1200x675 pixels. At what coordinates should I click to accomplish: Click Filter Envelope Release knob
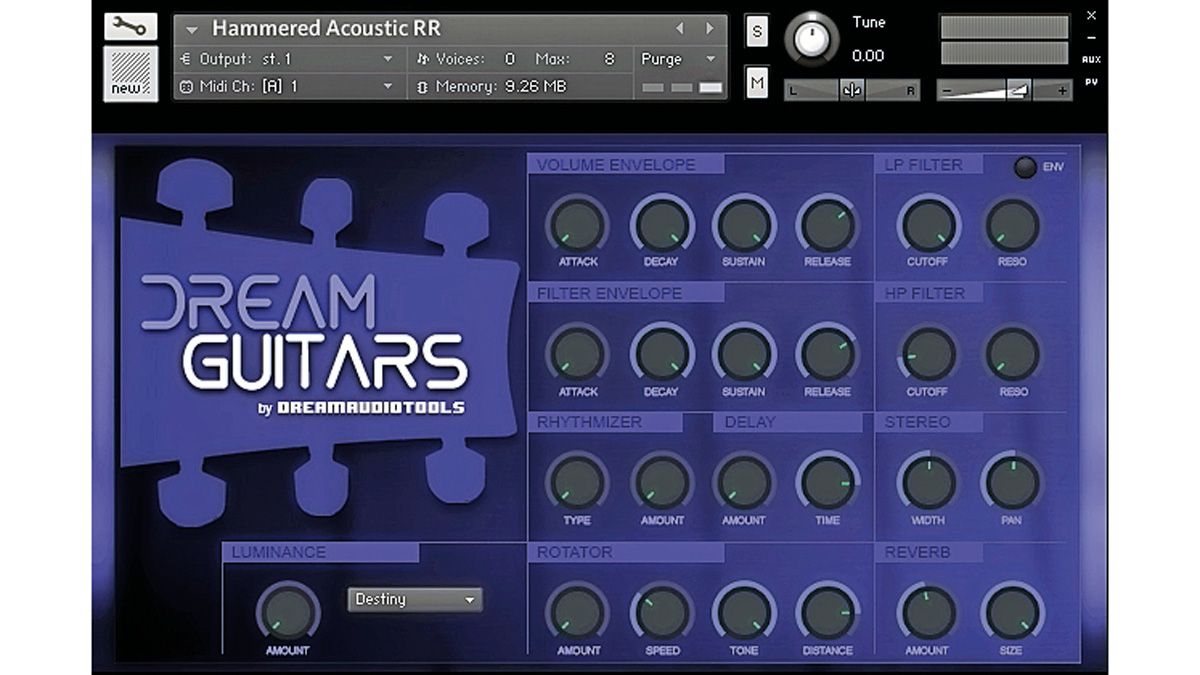click(x=828, y=353)
